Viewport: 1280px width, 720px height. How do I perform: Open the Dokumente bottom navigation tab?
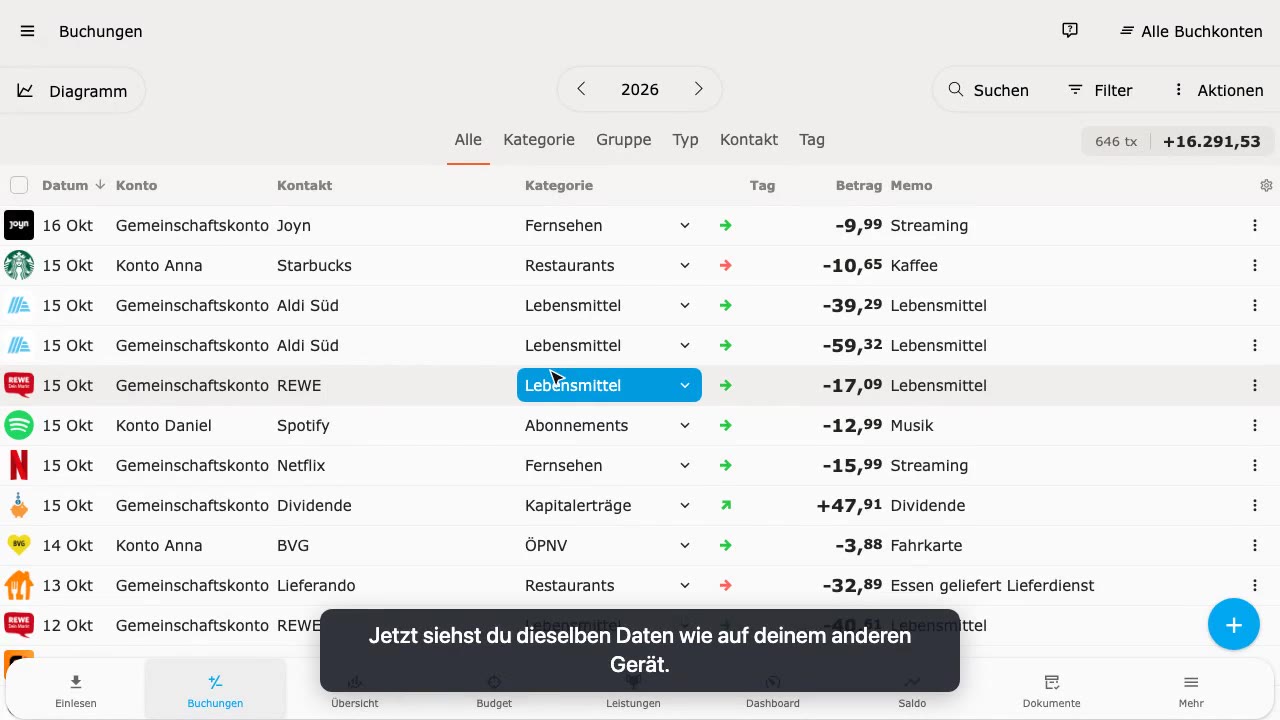coord(1052,690)
